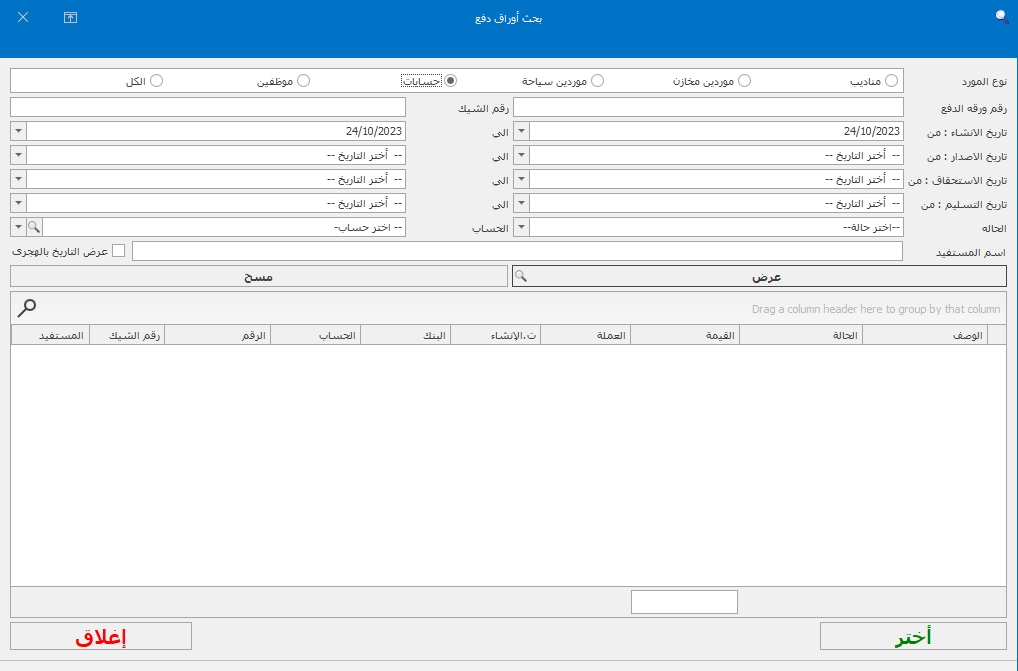Click the restore window icon in title bar
The image size is (1018, 671).
pos(70,18)
